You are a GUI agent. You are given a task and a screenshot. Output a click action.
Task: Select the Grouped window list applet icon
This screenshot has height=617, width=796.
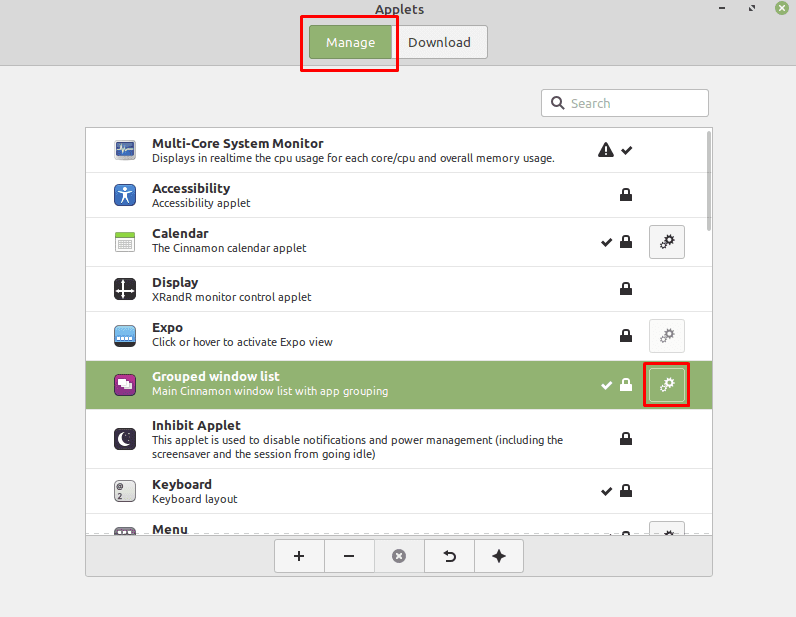[125, 385]
